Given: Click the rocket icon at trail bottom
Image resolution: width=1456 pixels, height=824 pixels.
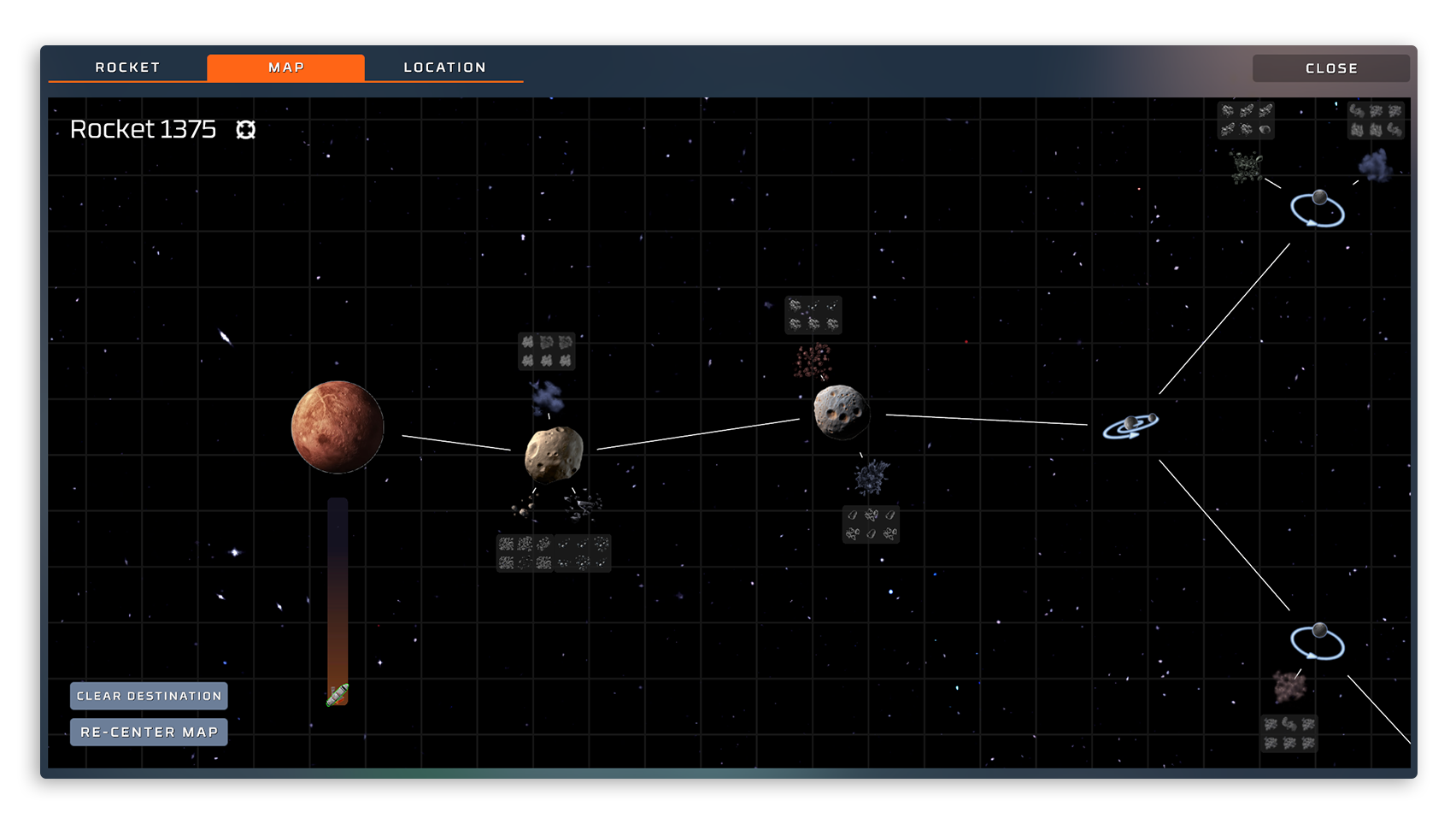Looking at the screenshot, I should [x=338, y=695].
